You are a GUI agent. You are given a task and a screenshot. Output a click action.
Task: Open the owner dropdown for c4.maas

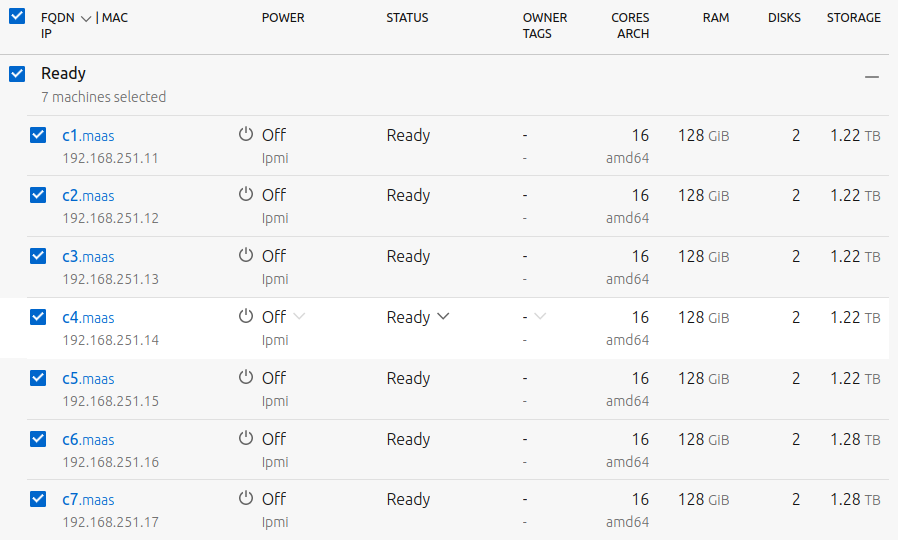pos(540,317)
